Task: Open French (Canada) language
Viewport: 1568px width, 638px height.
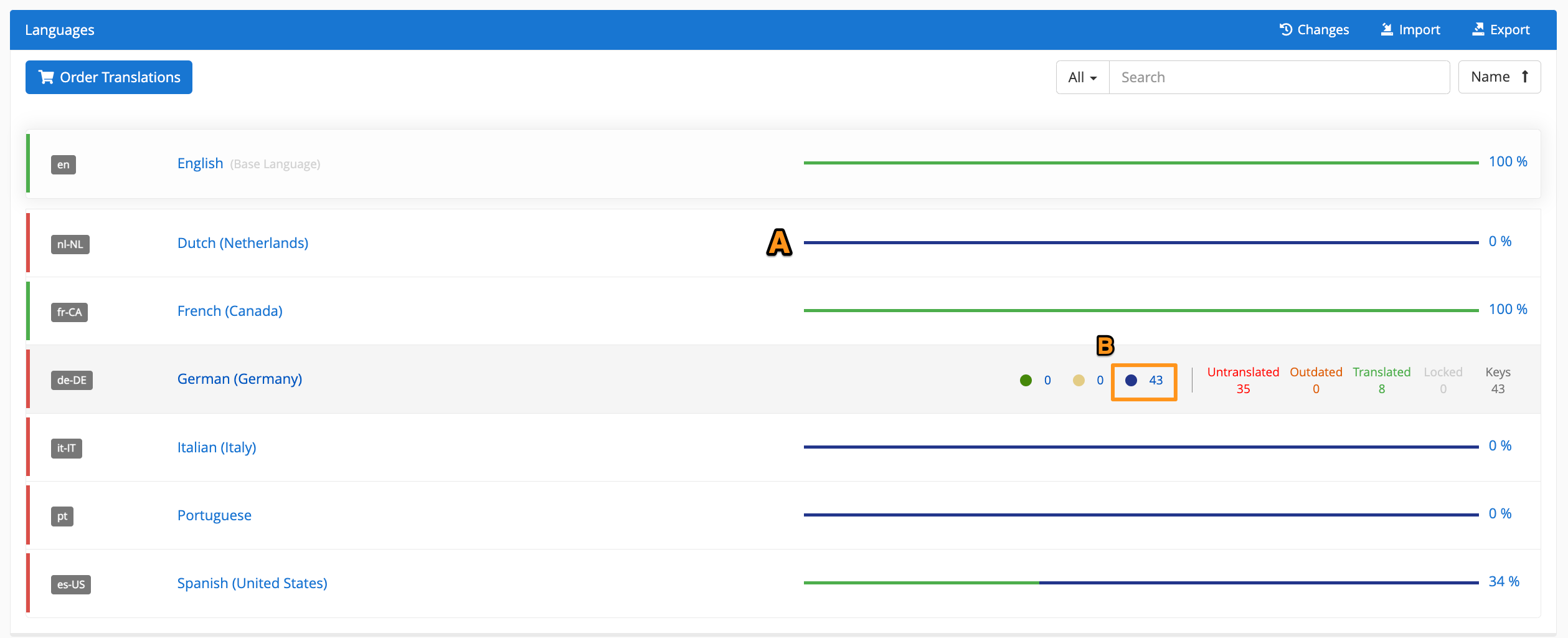Action: (x=230, y=311)
